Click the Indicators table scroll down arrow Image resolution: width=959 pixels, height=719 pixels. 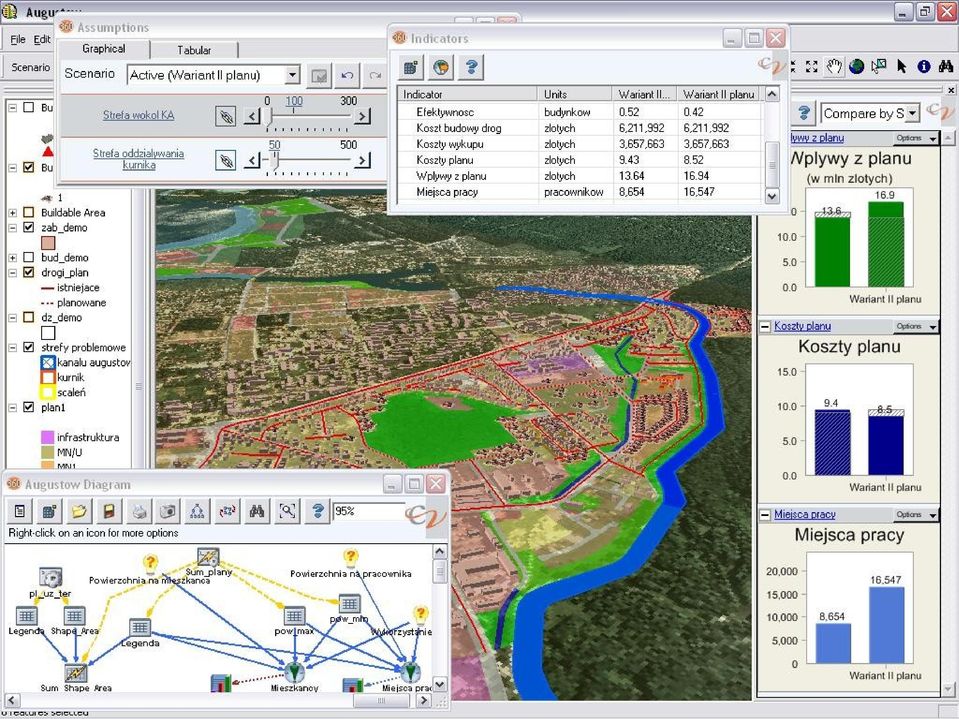tap(772, 196)
